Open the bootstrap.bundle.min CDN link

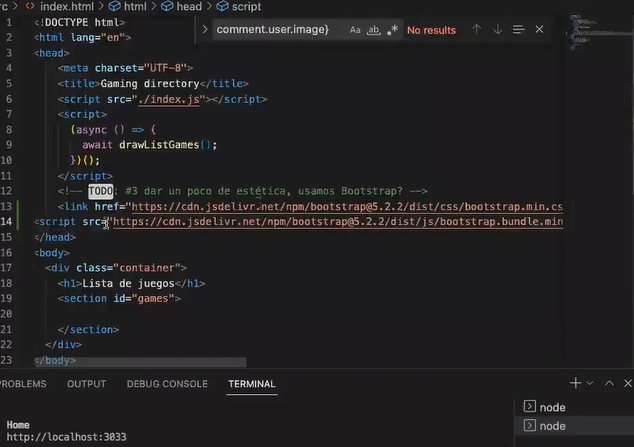tap(338, 221)
